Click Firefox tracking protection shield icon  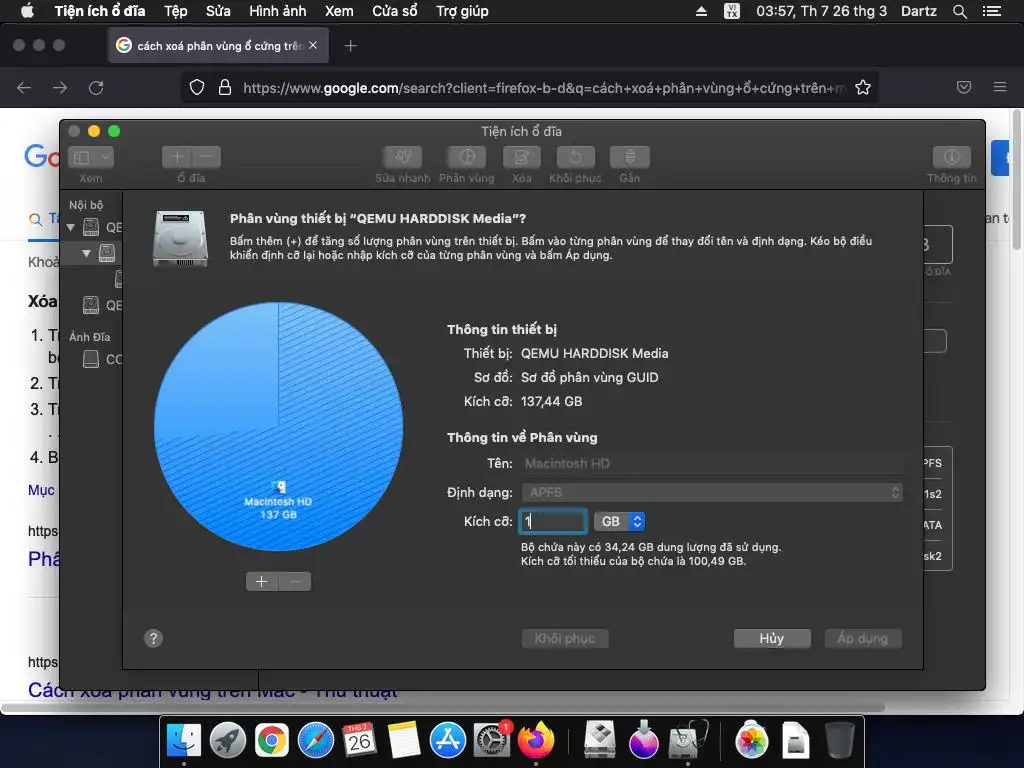[x=197, y=88]
